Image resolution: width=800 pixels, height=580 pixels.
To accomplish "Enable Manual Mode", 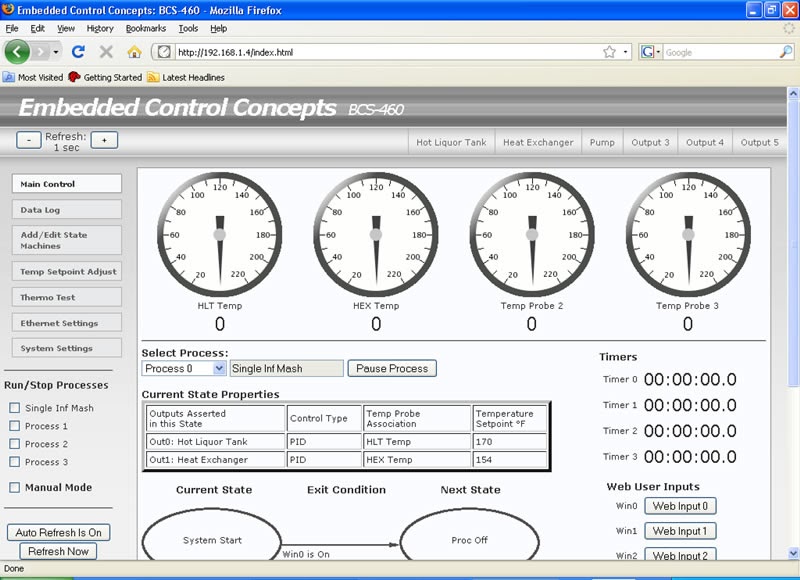I will [x=14, y=487].
